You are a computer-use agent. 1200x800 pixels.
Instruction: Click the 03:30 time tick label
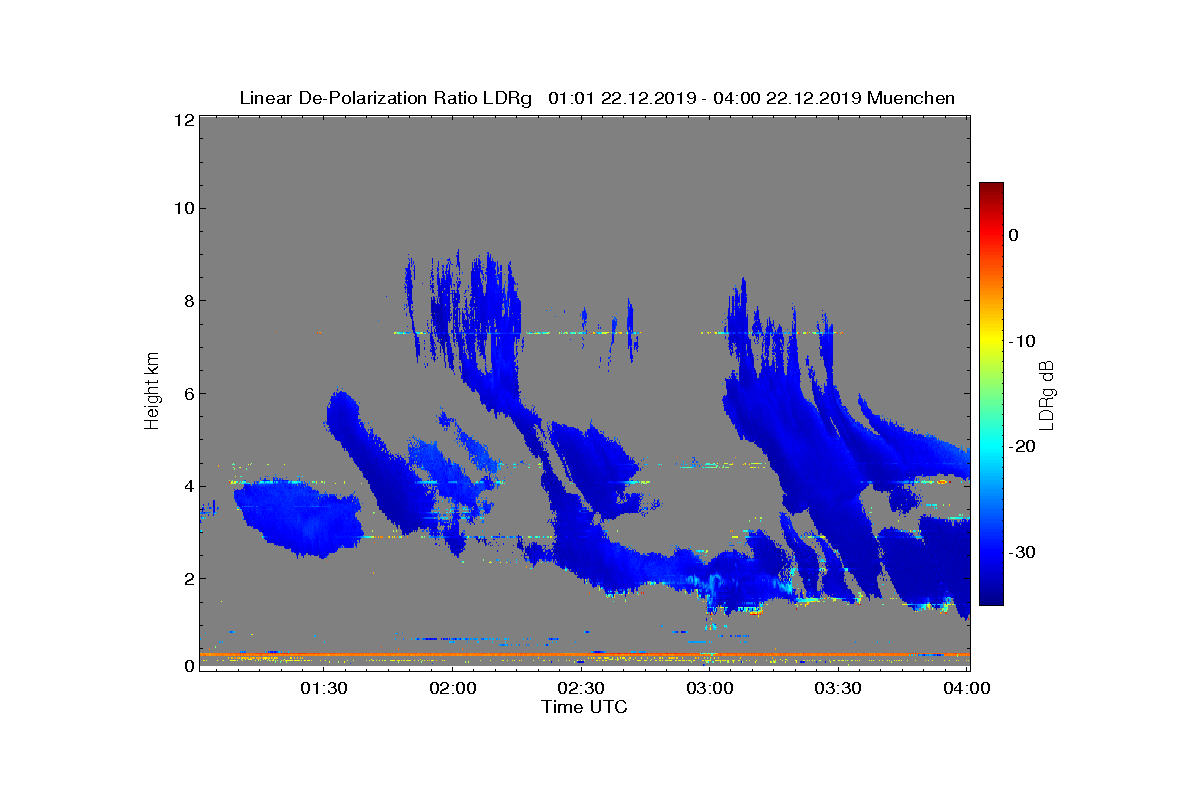[838, 688]
